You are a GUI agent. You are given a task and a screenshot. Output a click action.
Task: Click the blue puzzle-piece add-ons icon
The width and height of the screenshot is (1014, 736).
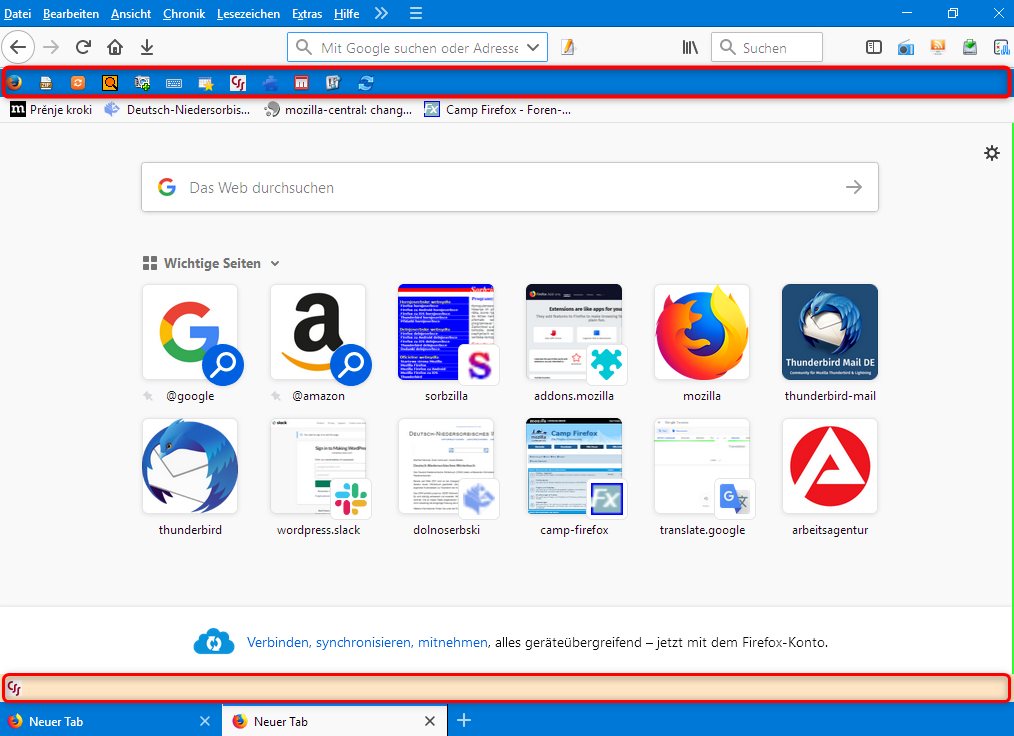tap(270, 83)
